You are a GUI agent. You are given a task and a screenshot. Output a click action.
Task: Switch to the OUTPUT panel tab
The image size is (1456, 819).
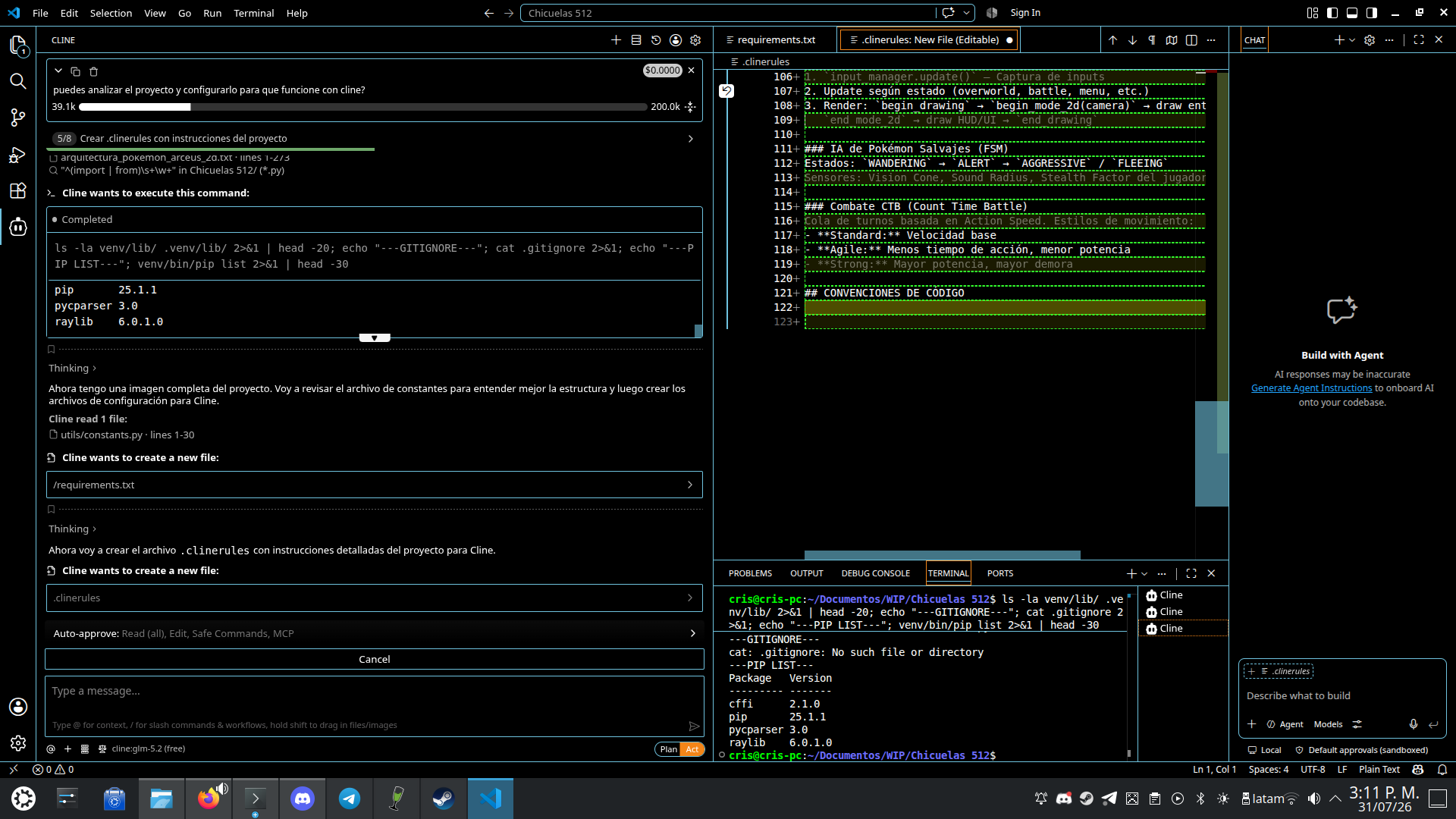click(x=806, y=574)
